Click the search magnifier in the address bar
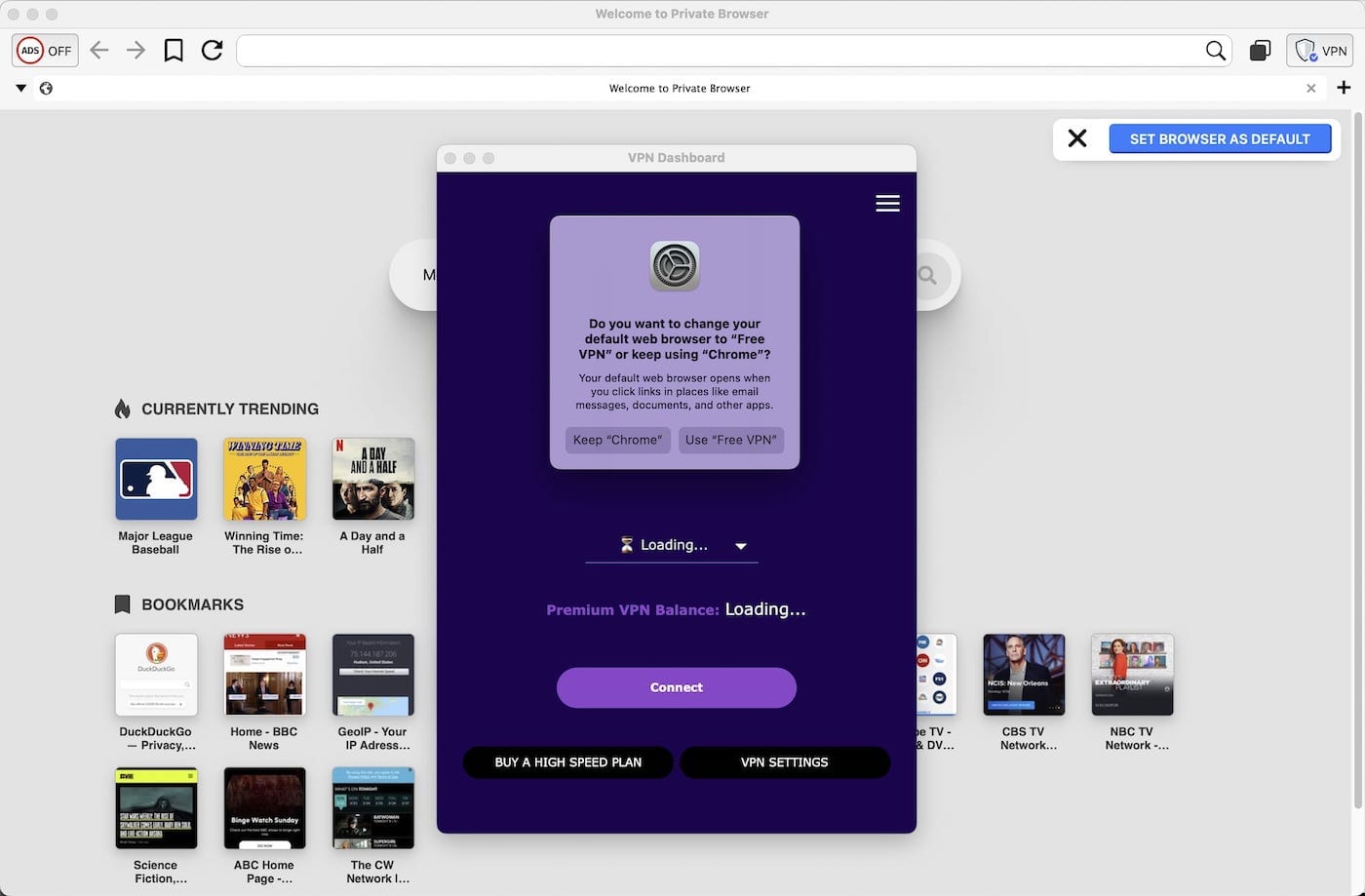The height and width of the screenshot is (896, 1365). coord(1215,50)
